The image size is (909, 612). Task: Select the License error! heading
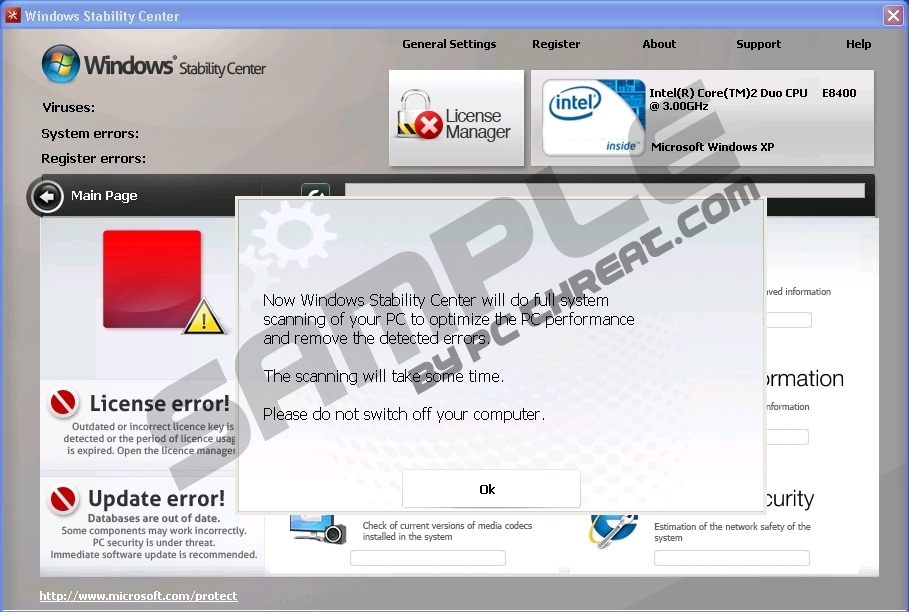click(160, 403)
